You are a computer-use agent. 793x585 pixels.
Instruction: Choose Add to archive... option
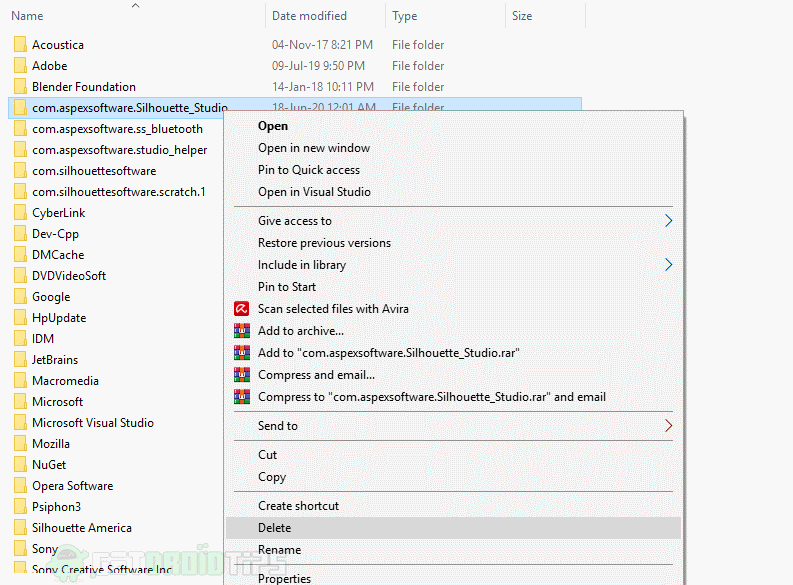coord(301,331)
